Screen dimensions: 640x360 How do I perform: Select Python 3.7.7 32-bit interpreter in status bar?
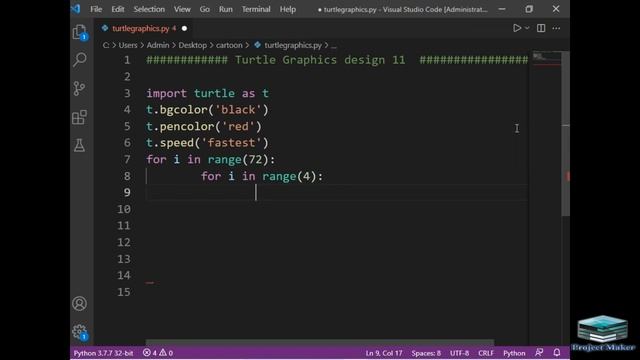[x=103, y=353]
